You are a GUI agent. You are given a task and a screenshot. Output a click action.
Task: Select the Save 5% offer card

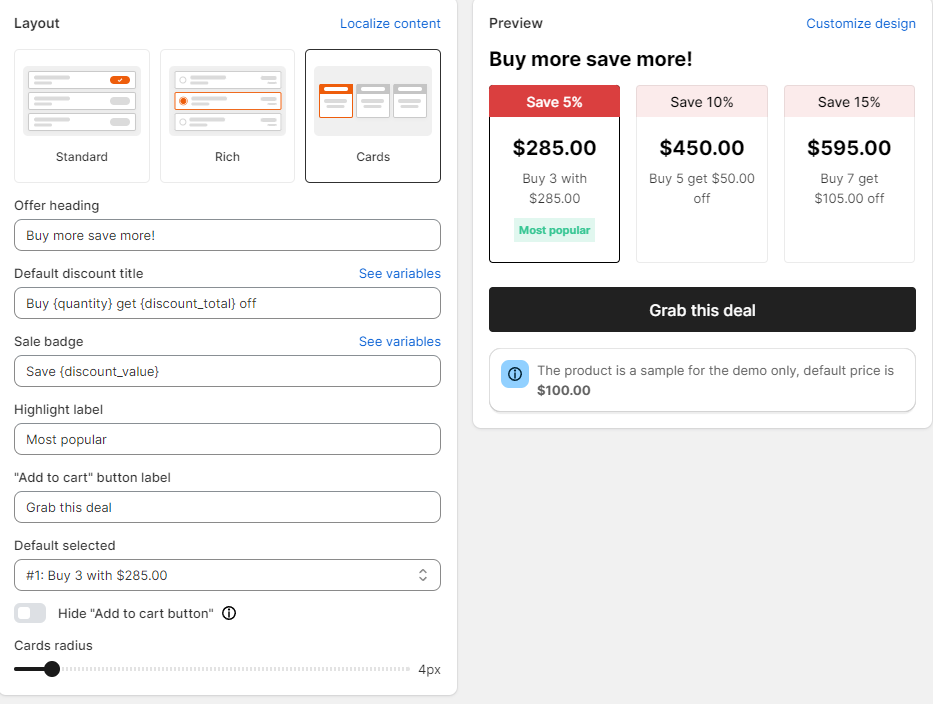[x=554, y=174]
